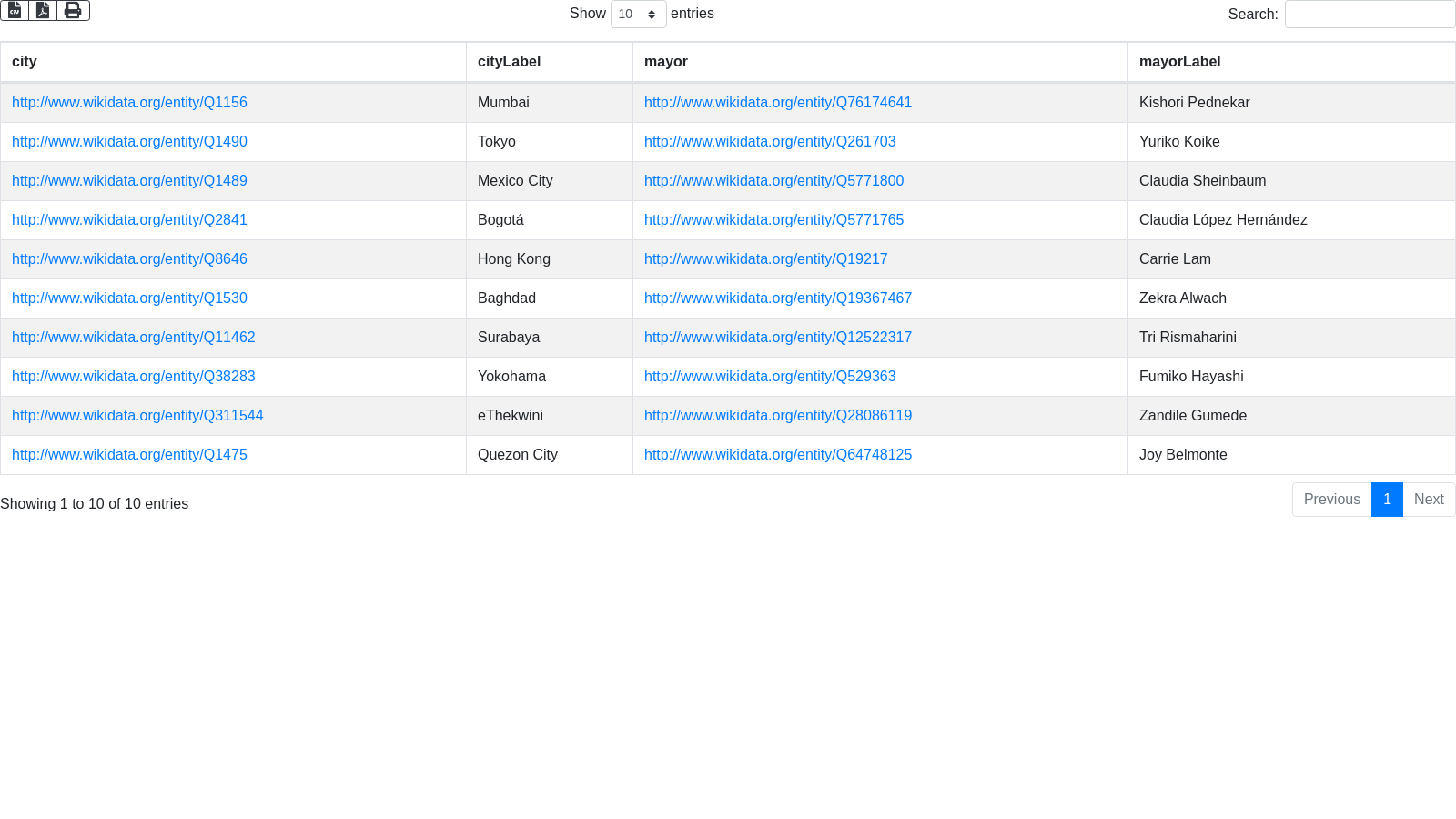Image resolution: width=1456 pixels, height=819 pixels.
Task: Select page 1 in pagination
Action: (x=1387, y=500)
